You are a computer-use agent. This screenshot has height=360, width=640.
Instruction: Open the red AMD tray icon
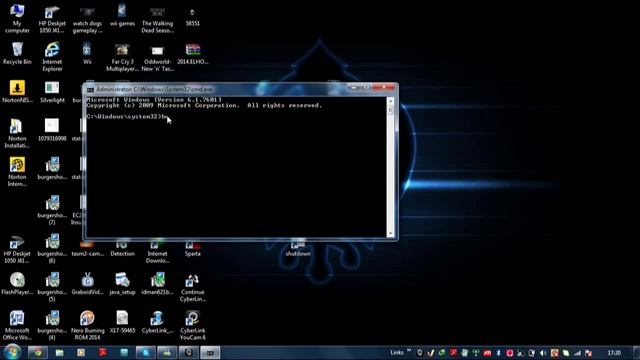[x=487, y=353]
